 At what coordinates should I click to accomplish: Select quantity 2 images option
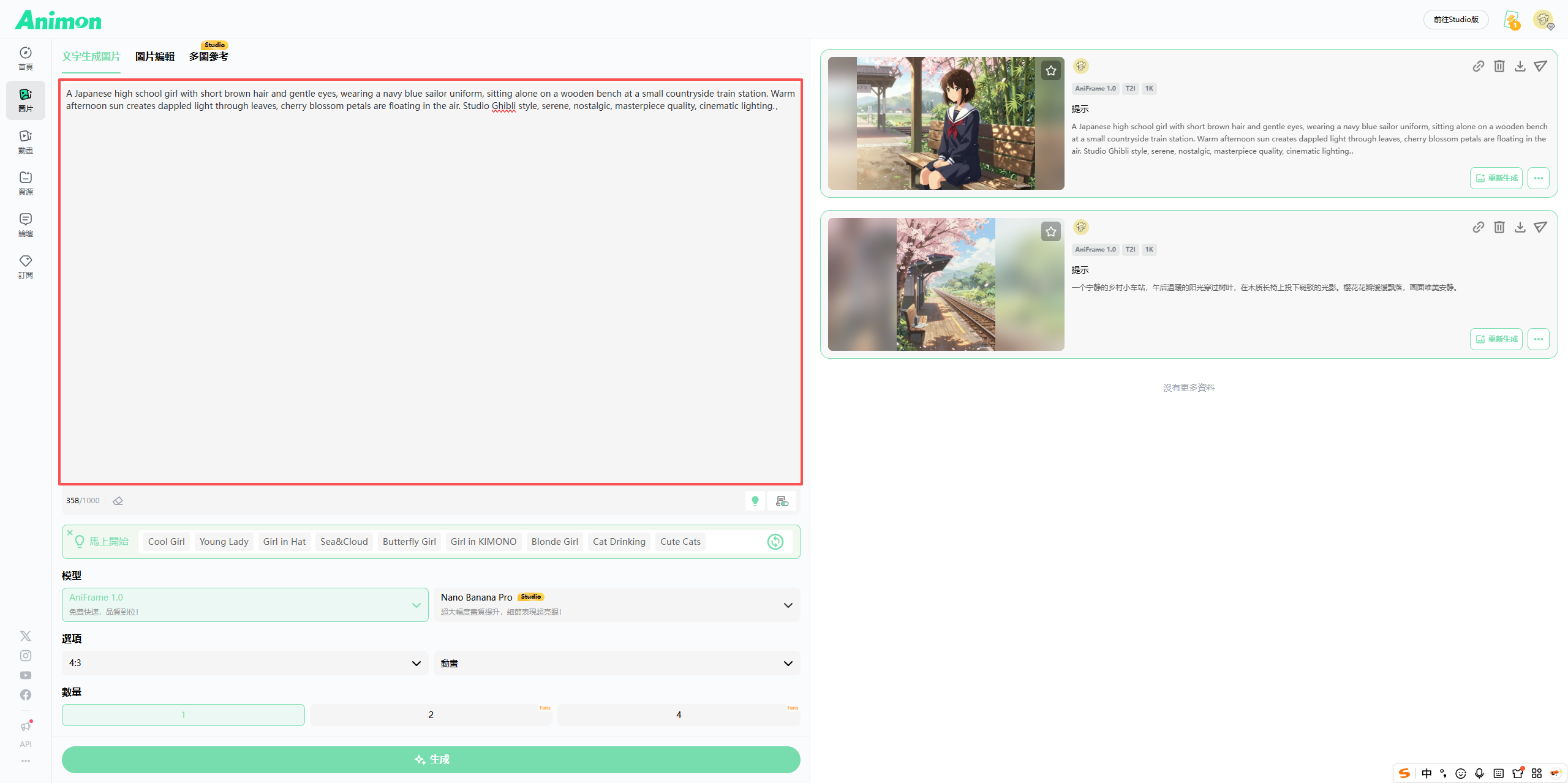pyautogui.click(x=431, y=715)
